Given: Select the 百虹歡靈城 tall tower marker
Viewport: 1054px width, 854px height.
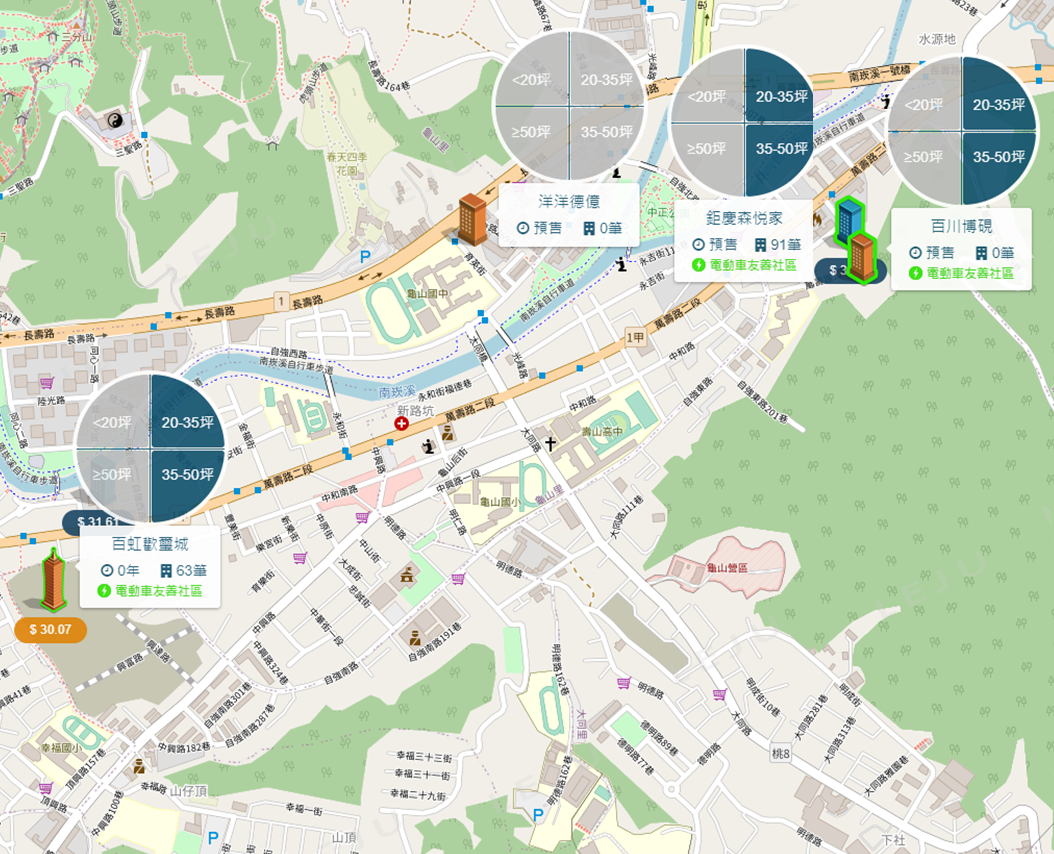Looking at the screenshot, I should click(x=53, y=579).
